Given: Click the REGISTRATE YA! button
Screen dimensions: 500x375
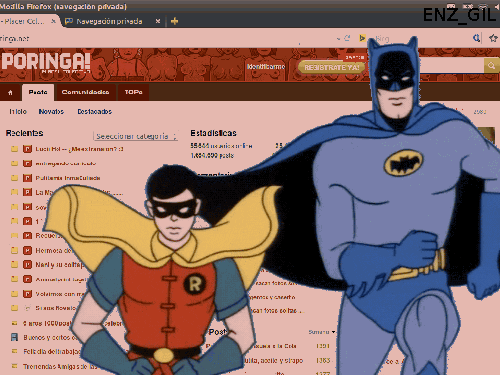Looking at the screenshot, I should [x=332, y=67].
